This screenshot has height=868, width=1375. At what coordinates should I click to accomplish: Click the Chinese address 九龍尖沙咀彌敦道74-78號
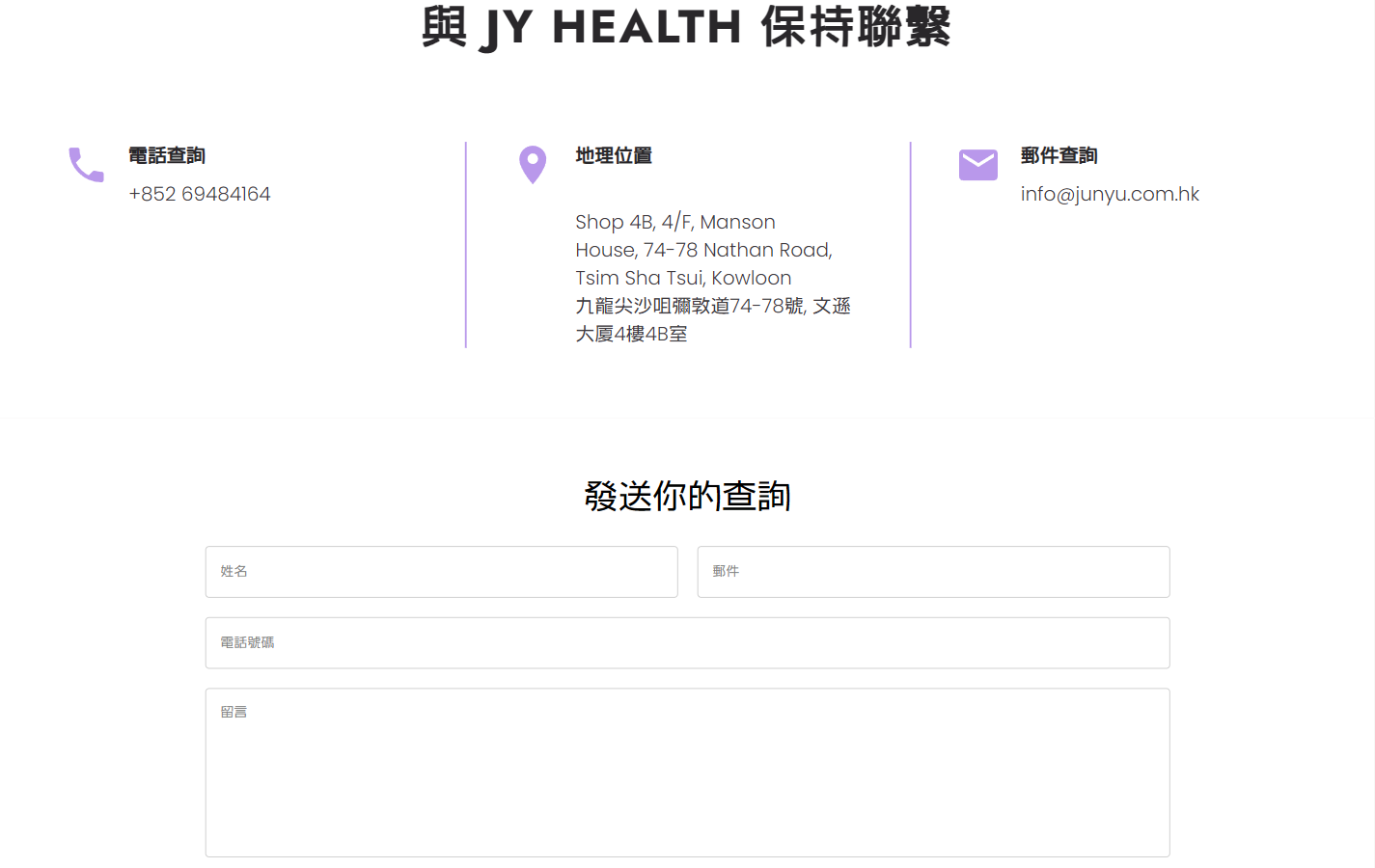[713, 319]
